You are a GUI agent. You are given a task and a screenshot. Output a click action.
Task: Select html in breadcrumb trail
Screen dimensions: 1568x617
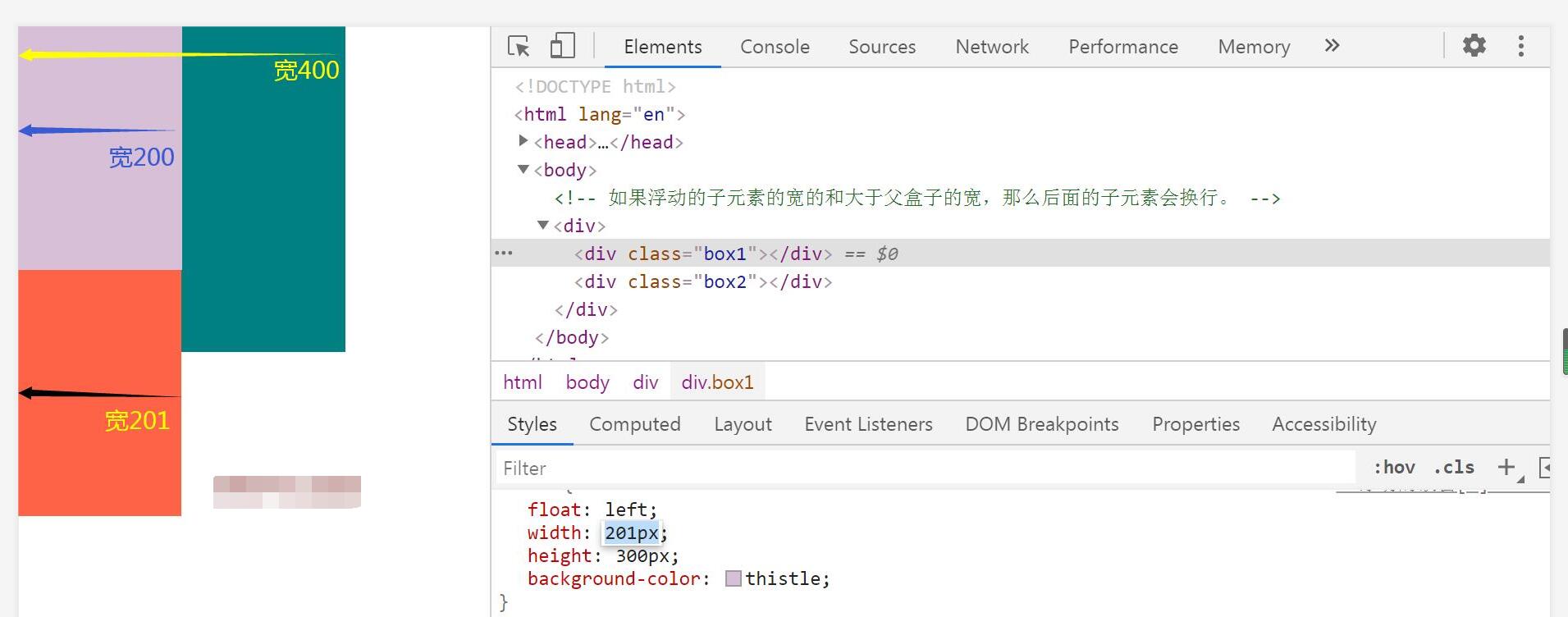(x=523, y=382)
